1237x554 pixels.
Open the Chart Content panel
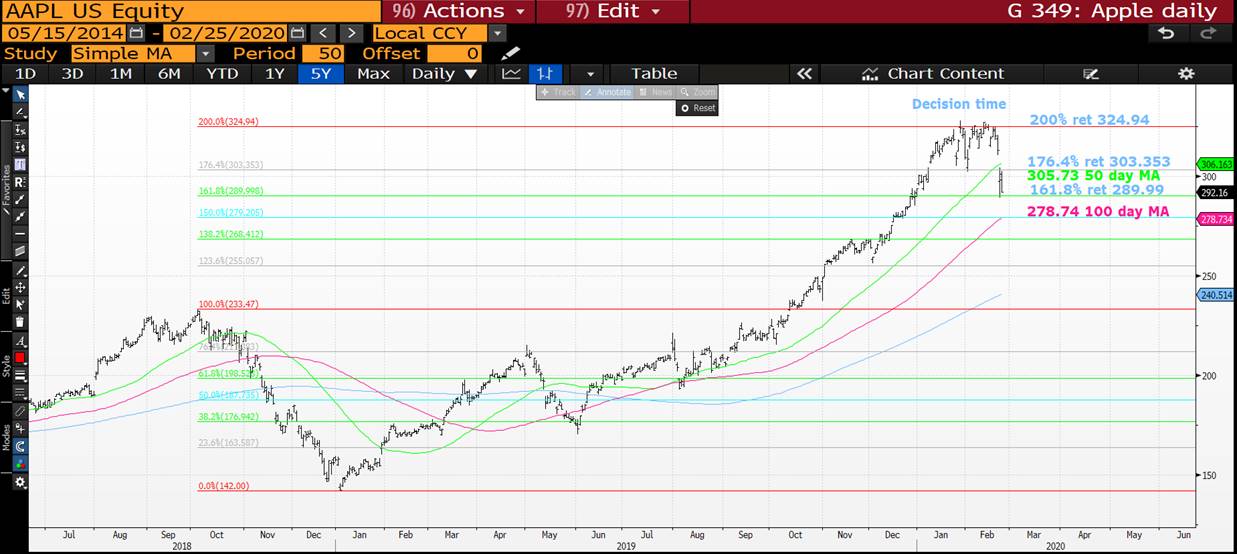click(932, 73)
